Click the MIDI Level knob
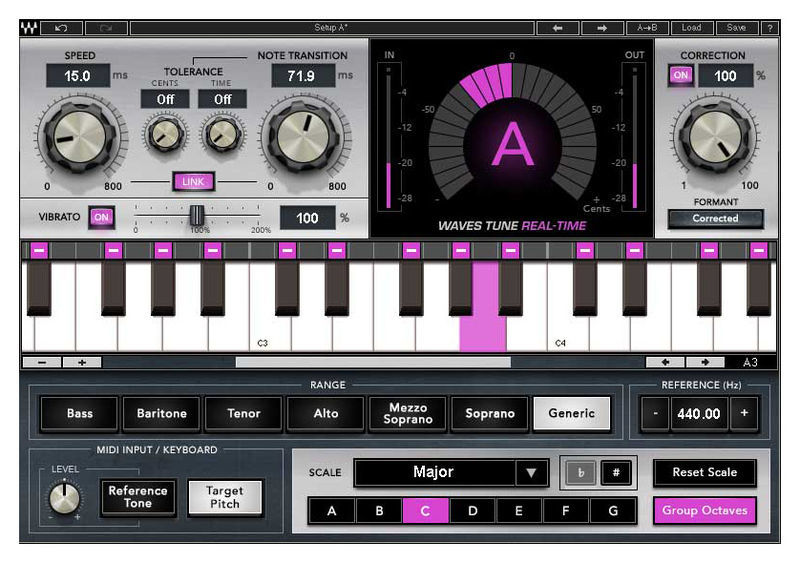The height and width of the screenshot is (563, 800). coord(64,498)
